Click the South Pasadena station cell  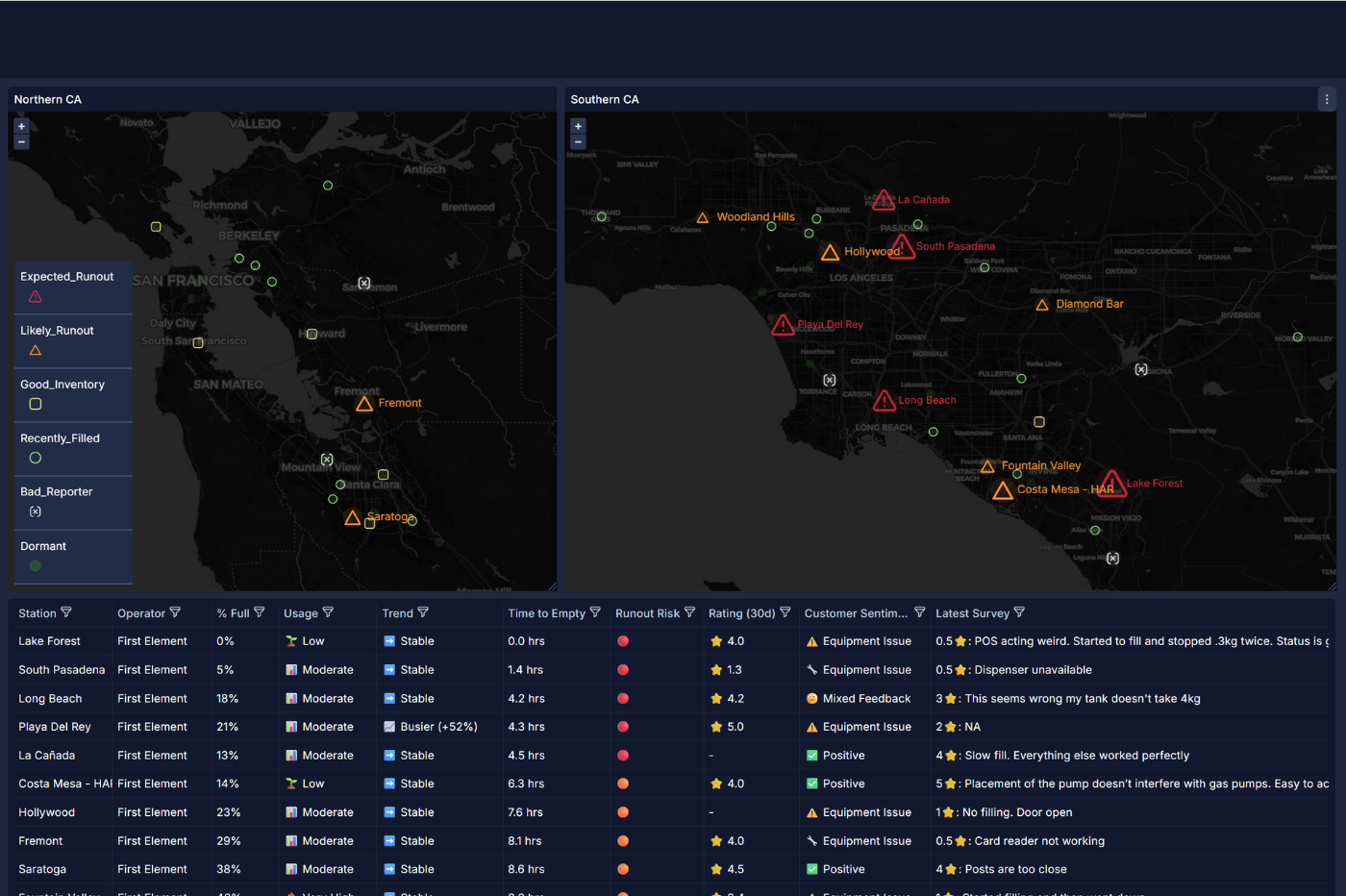pos(62,670)
